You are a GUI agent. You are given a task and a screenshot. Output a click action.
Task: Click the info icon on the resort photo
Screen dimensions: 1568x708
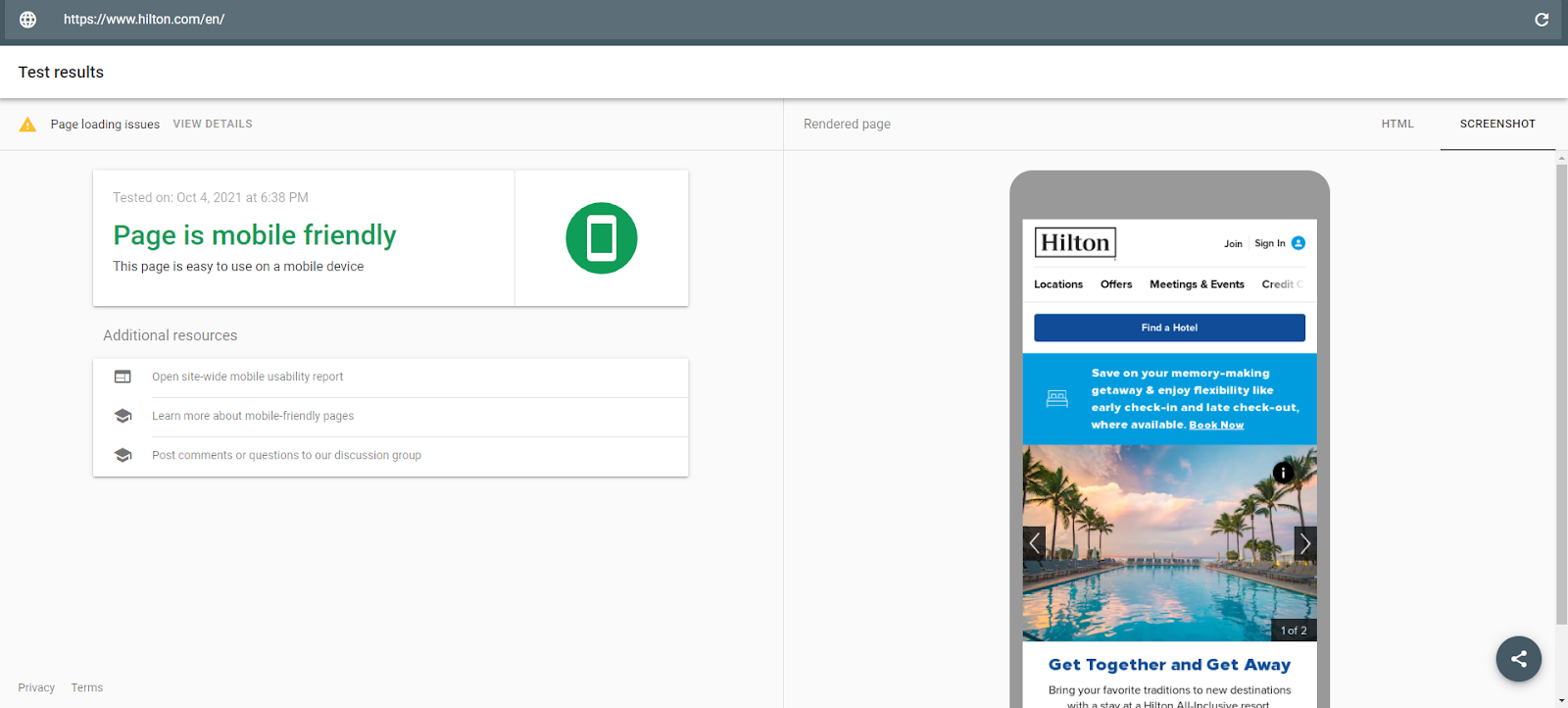click(1283, 473)
